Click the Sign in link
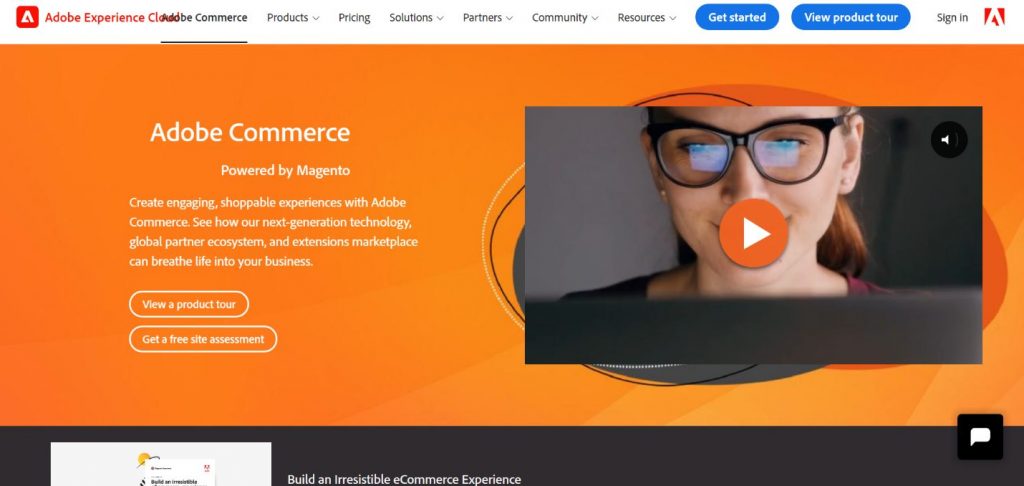The width and height of the screenshot is (1024, 486). (952, 18)
